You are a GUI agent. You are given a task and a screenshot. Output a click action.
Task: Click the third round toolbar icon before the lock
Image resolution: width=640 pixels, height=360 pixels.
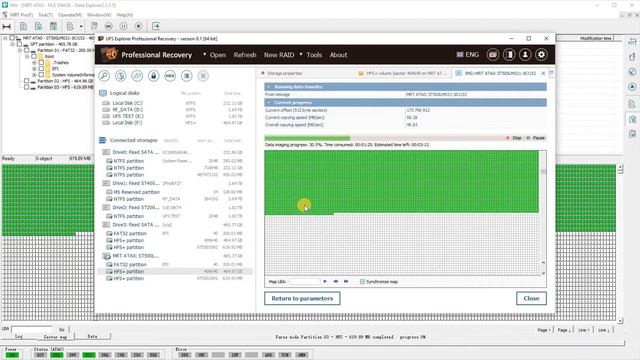click(x=137, y=76)
